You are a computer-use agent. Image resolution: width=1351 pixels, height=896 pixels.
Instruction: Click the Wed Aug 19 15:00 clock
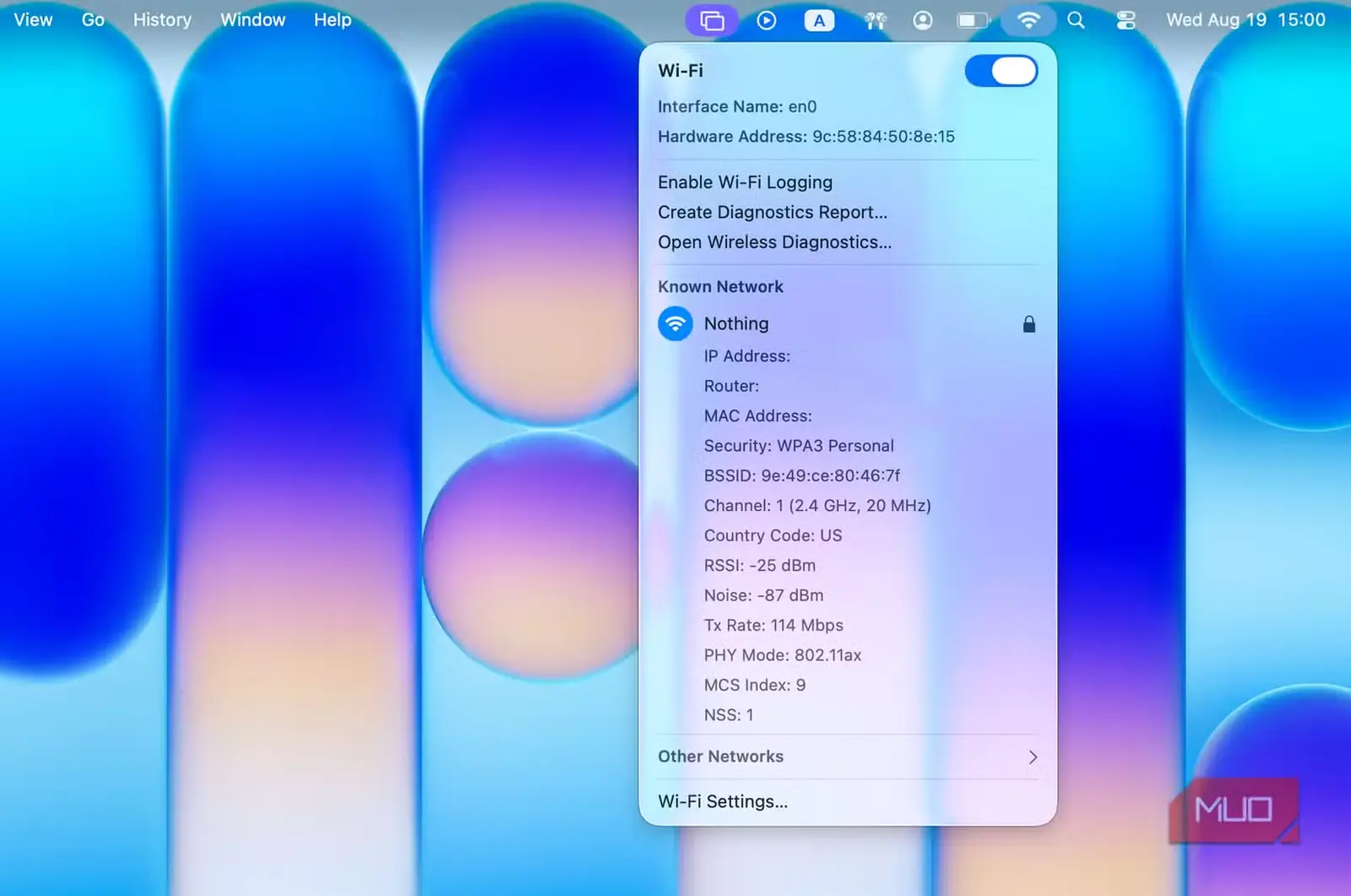(1245, 19)
